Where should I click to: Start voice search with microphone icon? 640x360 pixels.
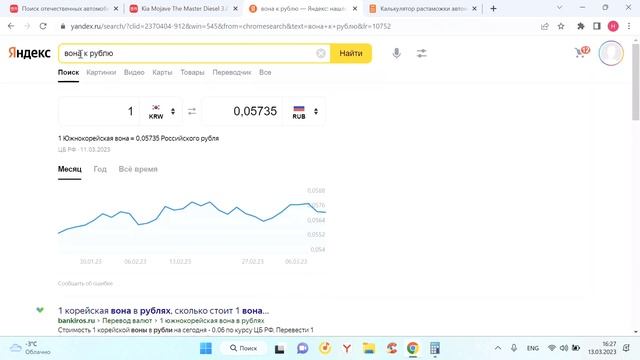click(x=396, y=53)
